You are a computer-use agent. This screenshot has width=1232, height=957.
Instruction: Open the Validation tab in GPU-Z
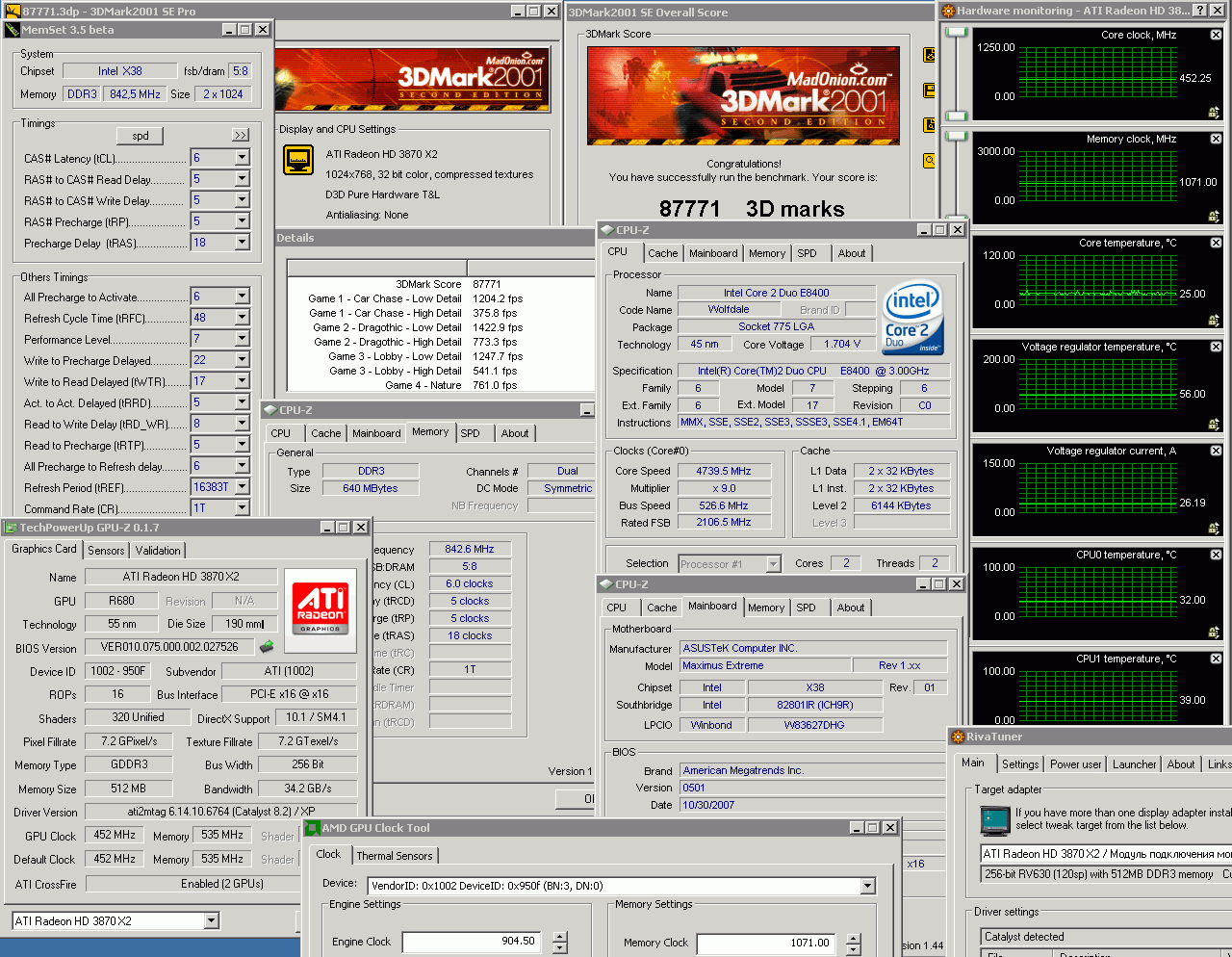point(158,551)
